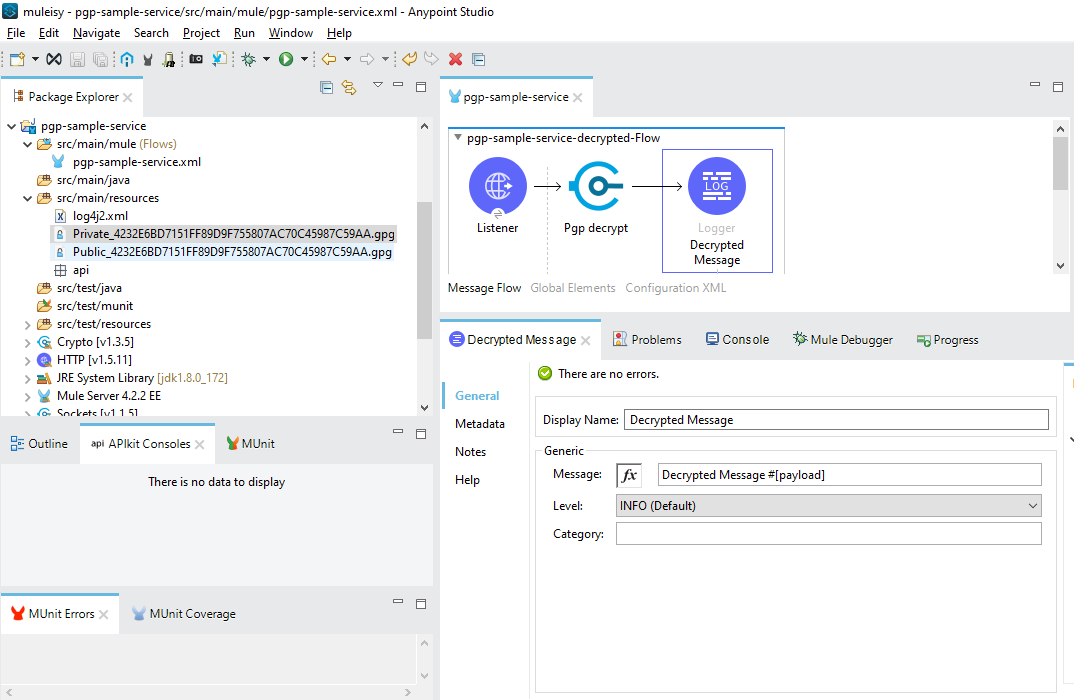Select the HTTP Listener component in flow
1074x700 pixels.
pyautogui.click(x=498, y=186)
